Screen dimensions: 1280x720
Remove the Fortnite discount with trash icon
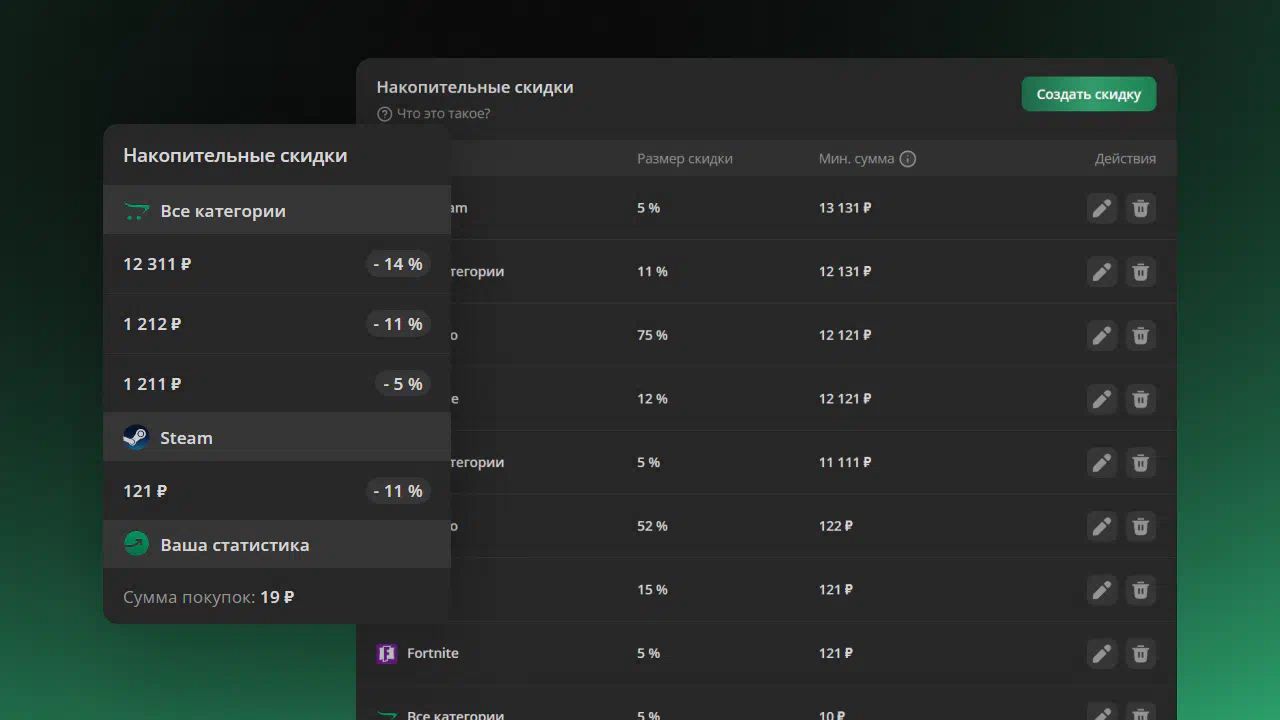1140,654
